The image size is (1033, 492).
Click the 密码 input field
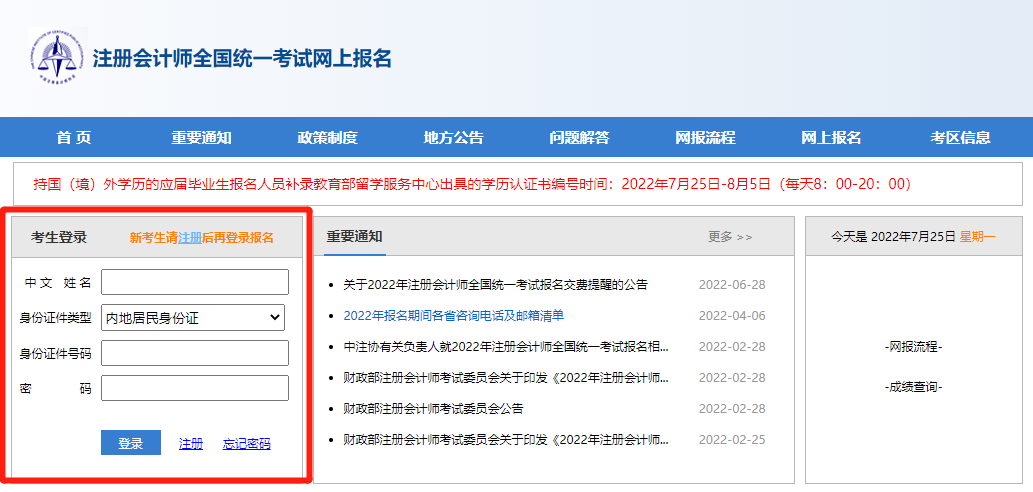(x=194, y=388)
